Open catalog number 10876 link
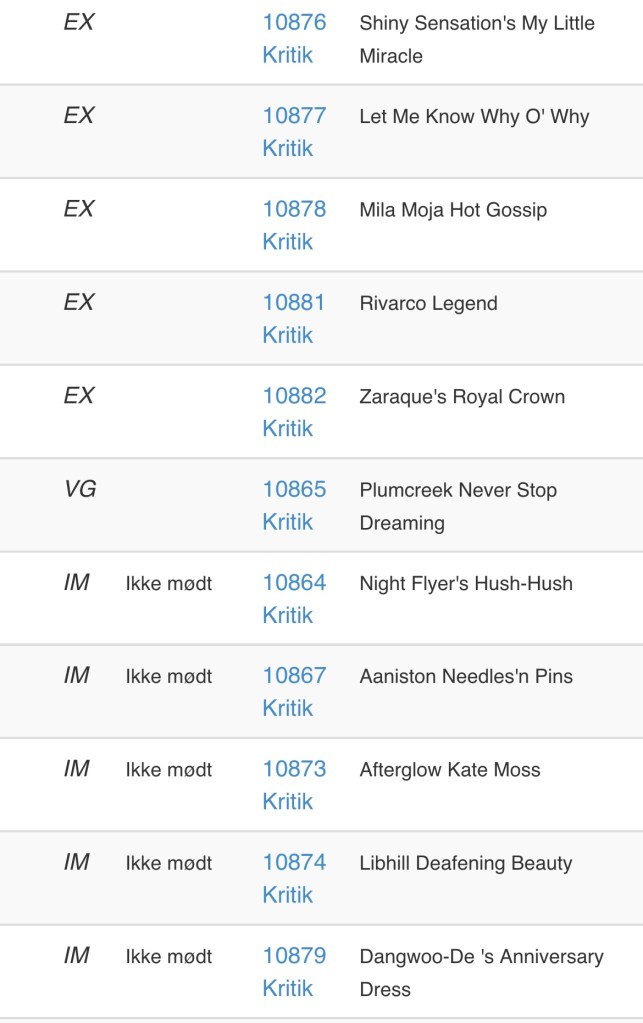This screenshot has width=643, height=1023. pyautogui.click(x=294, y=22)
